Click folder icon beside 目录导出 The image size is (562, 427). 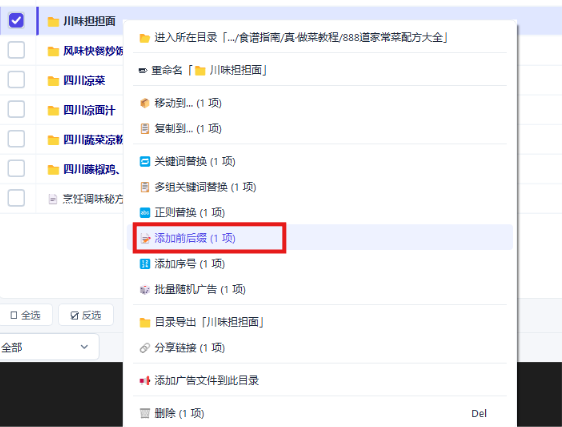pyautogui.click(x=144, y=323)
